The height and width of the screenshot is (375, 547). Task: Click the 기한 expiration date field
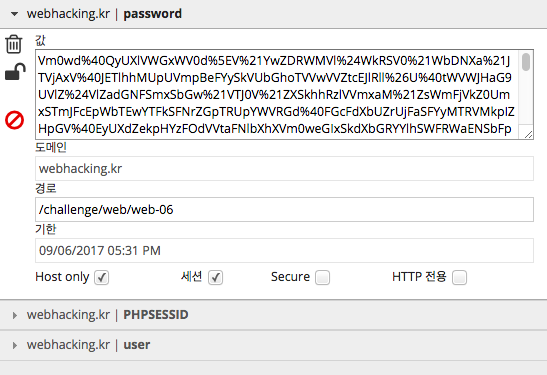pyautogui.click(x=284, y=250)
